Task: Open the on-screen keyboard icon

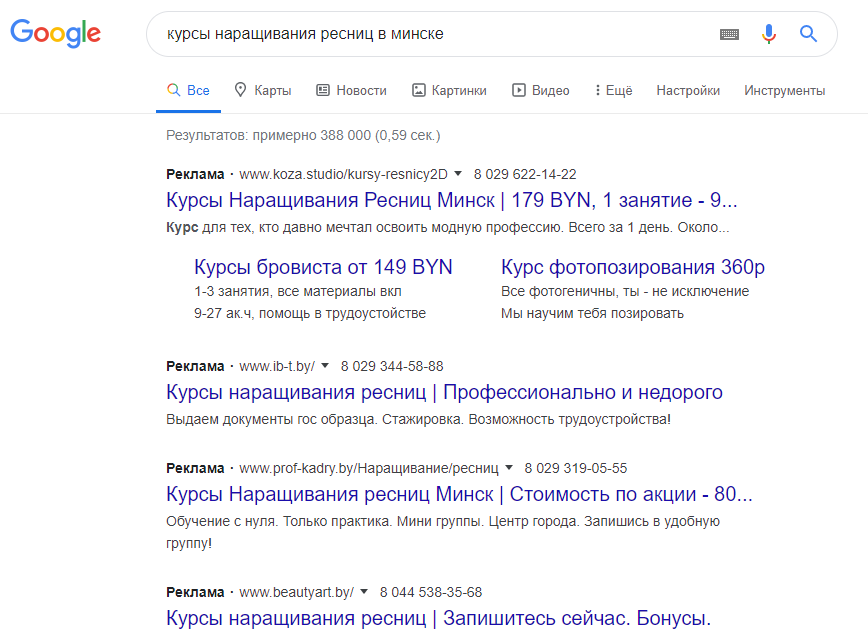Action: [729, 34]
